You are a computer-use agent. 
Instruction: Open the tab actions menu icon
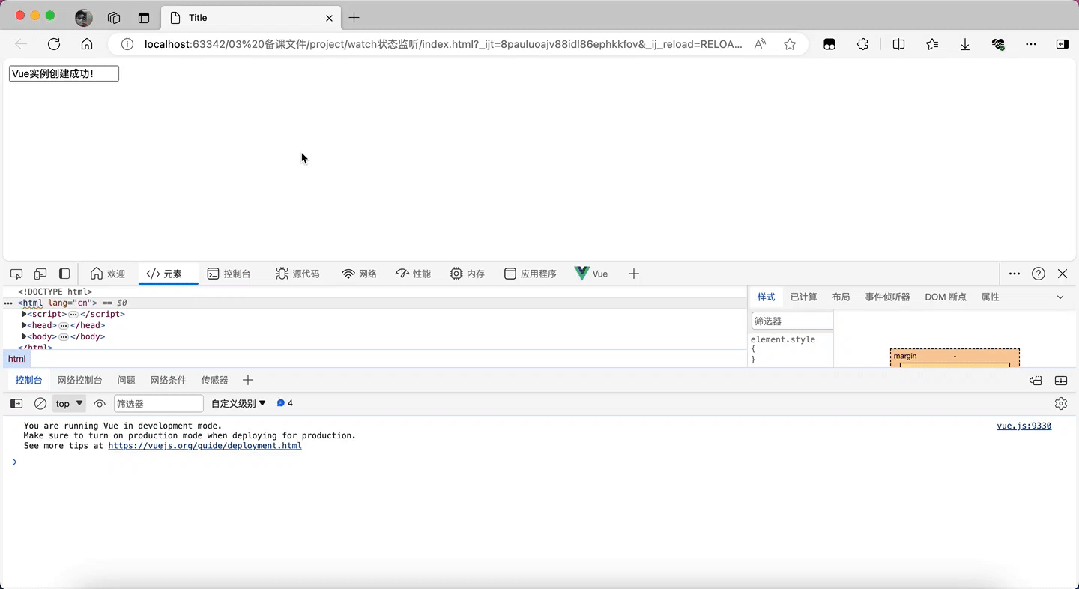click(144, 18)
